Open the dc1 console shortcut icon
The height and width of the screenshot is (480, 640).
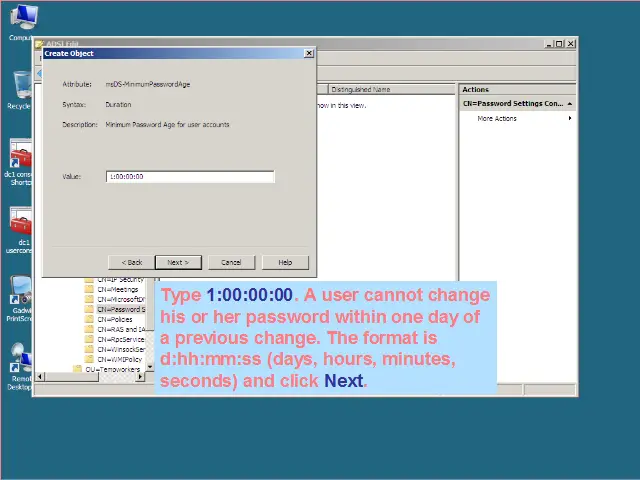[x=20, y=157]
